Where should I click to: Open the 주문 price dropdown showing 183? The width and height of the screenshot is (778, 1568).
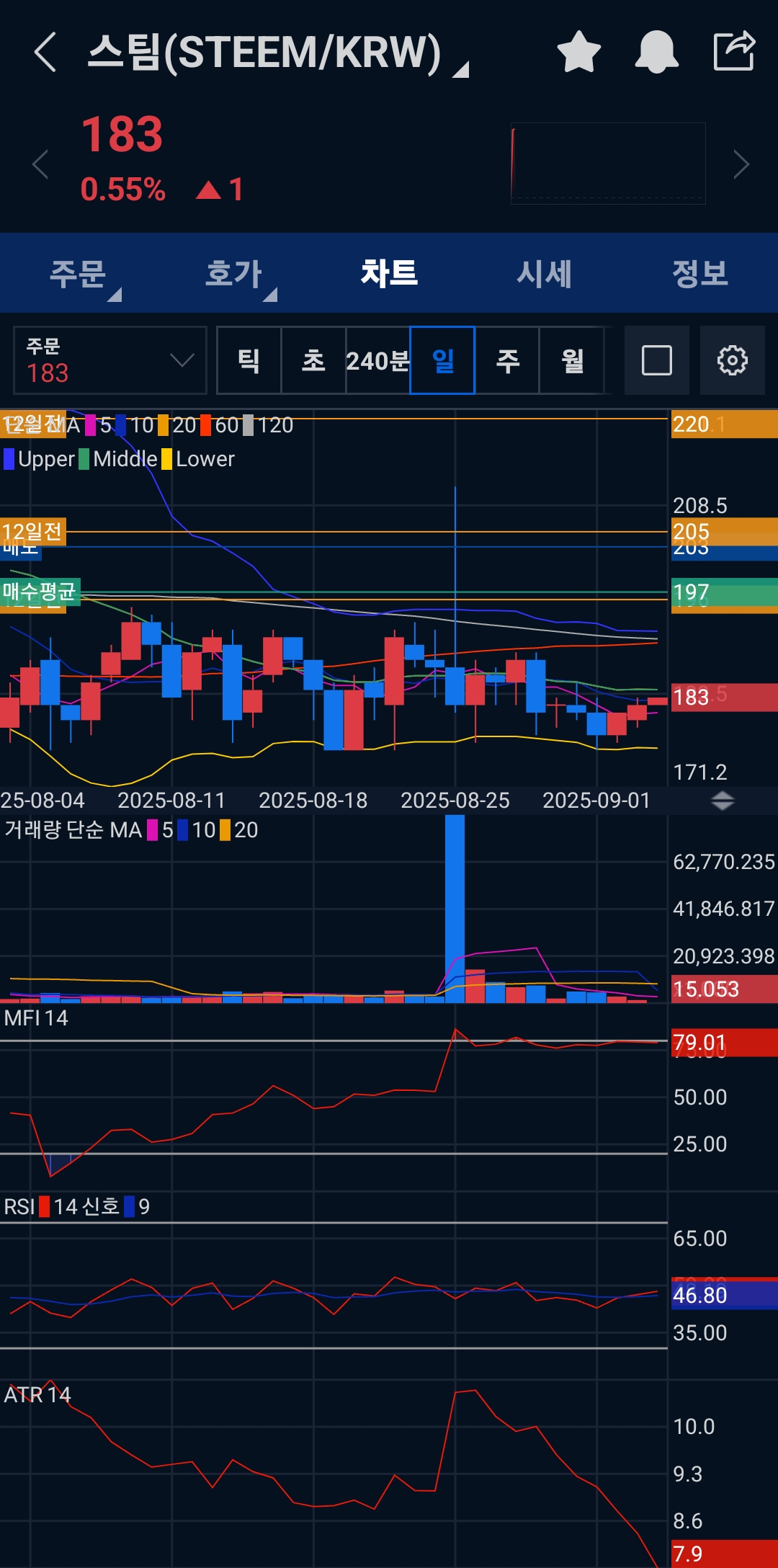pos(110,360)
